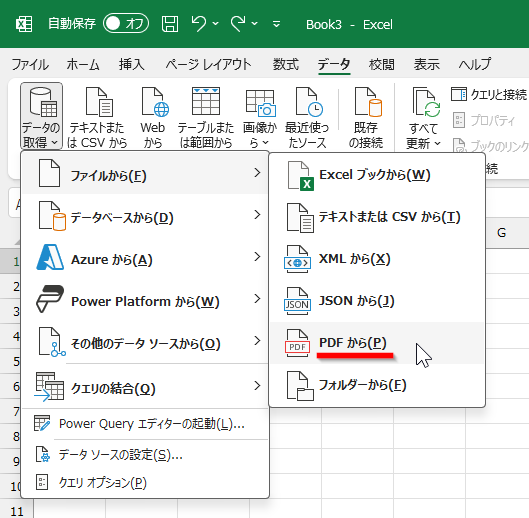Switch to the ホーム tab
This screenshot has width=529, height=518.
tap(83, 64)
